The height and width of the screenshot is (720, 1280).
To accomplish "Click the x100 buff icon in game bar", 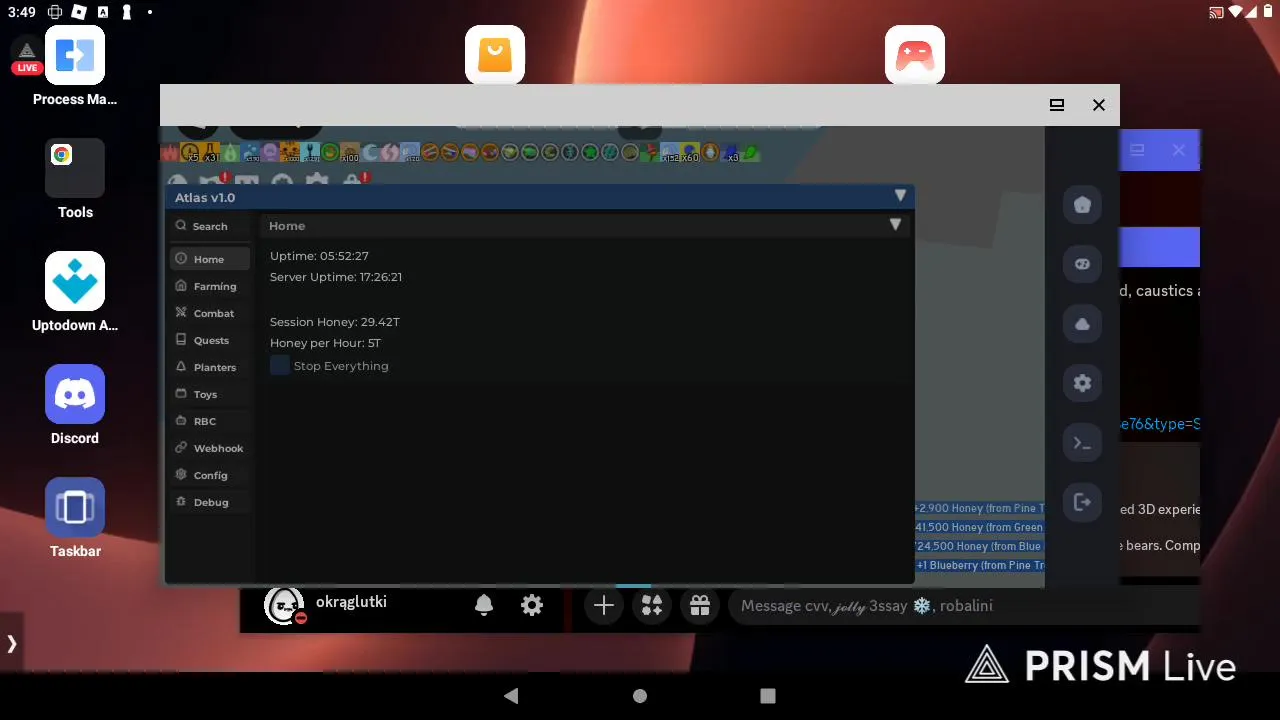I will [349, 153].
